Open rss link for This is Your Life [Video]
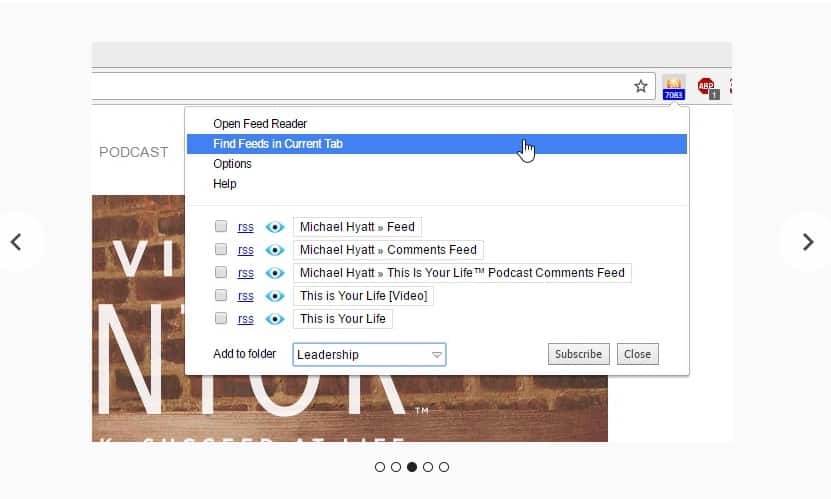Screen dimensions: 831x499 (x=245, y=296)
